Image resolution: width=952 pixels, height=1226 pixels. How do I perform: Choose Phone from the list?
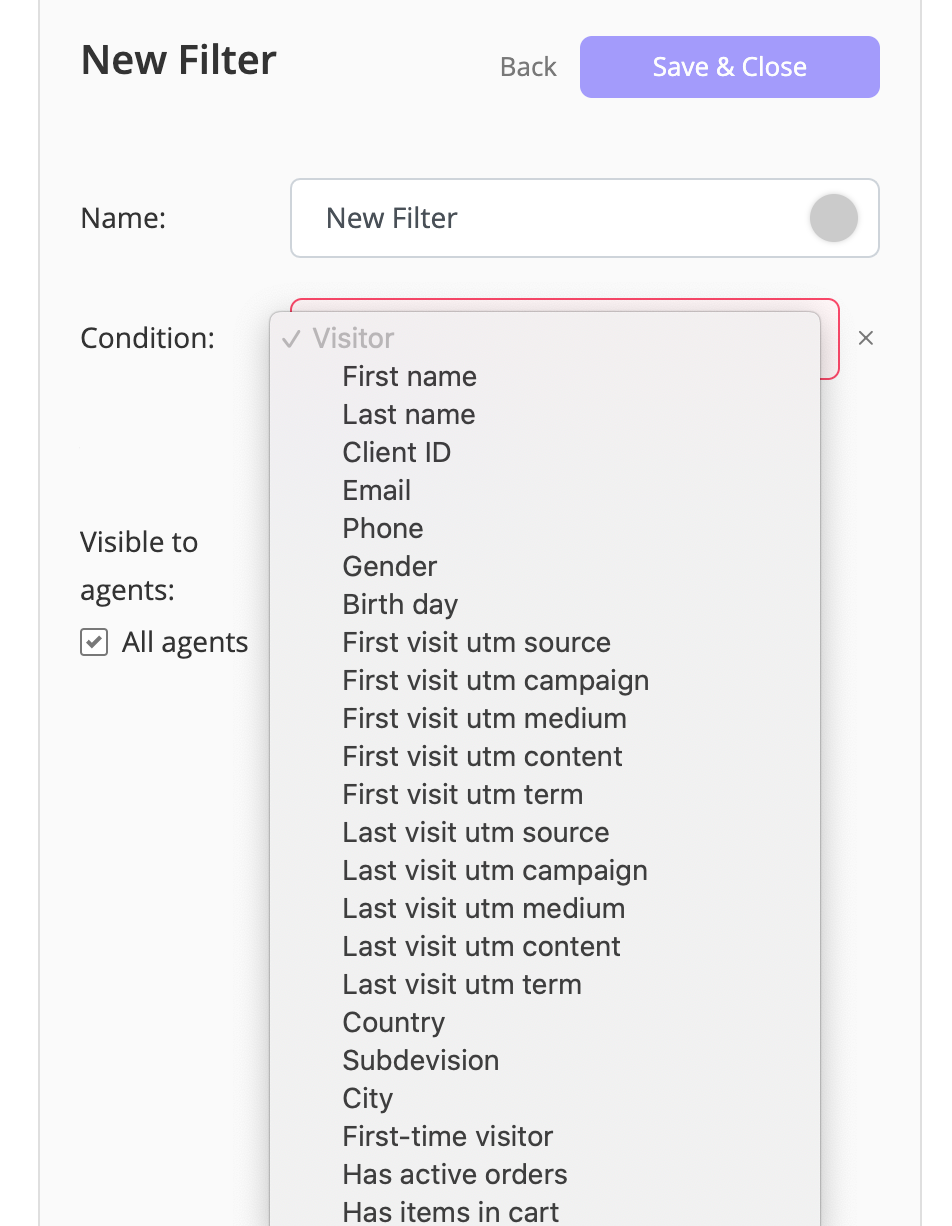[382, 528]
